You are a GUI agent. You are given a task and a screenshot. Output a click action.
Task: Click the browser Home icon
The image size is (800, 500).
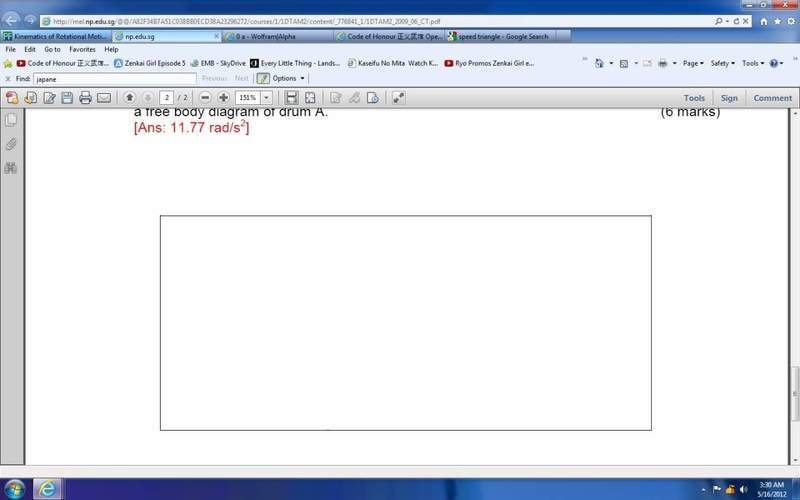pos(764,21)
